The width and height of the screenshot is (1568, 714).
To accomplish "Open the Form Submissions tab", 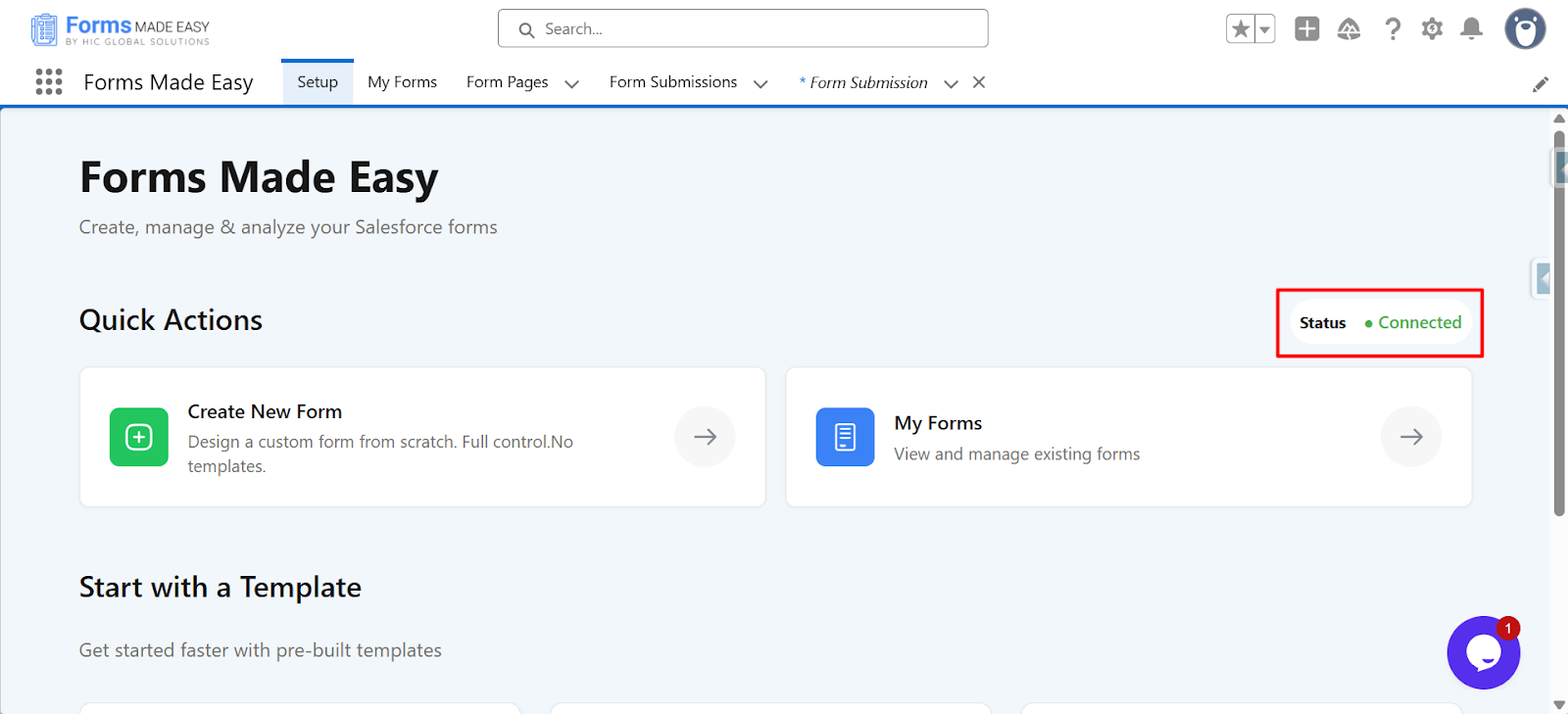I will coord(673,82).
